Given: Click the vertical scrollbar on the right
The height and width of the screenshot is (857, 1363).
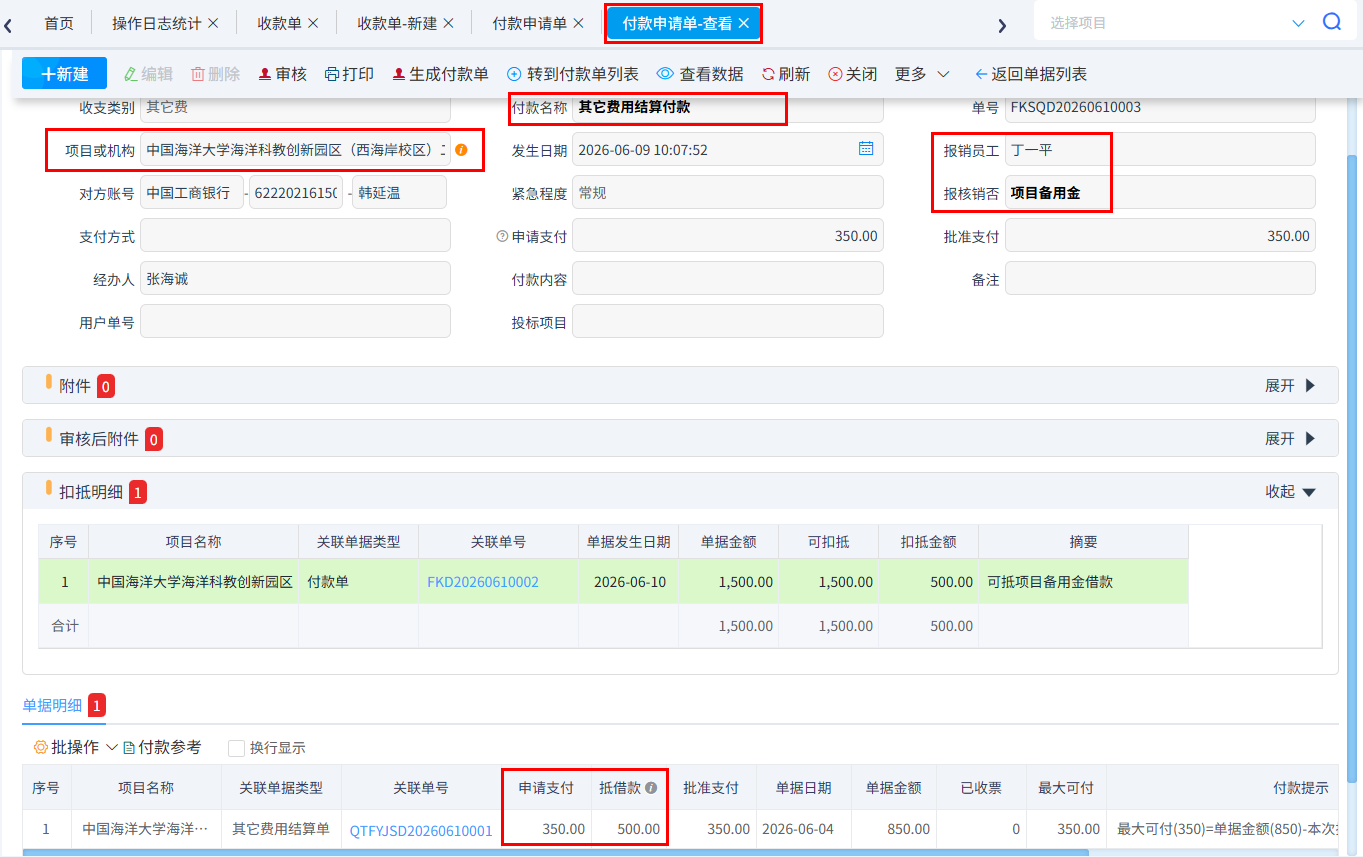Looking at the screenshot, I should pos(1352,470).
